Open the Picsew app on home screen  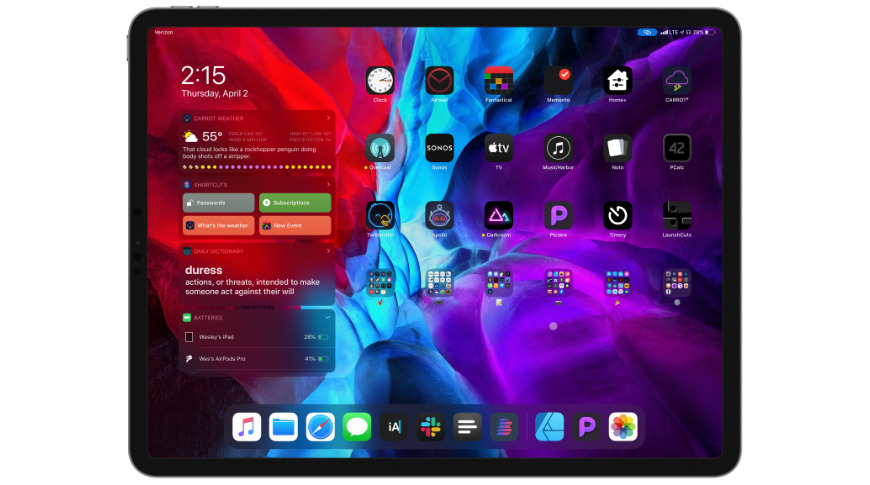[x=558, y=215]
